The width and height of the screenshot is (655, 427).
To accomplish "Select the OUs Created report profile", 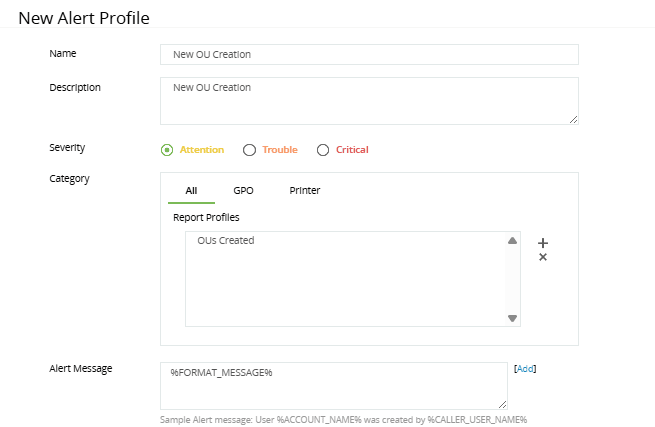I will coord(226,241).
